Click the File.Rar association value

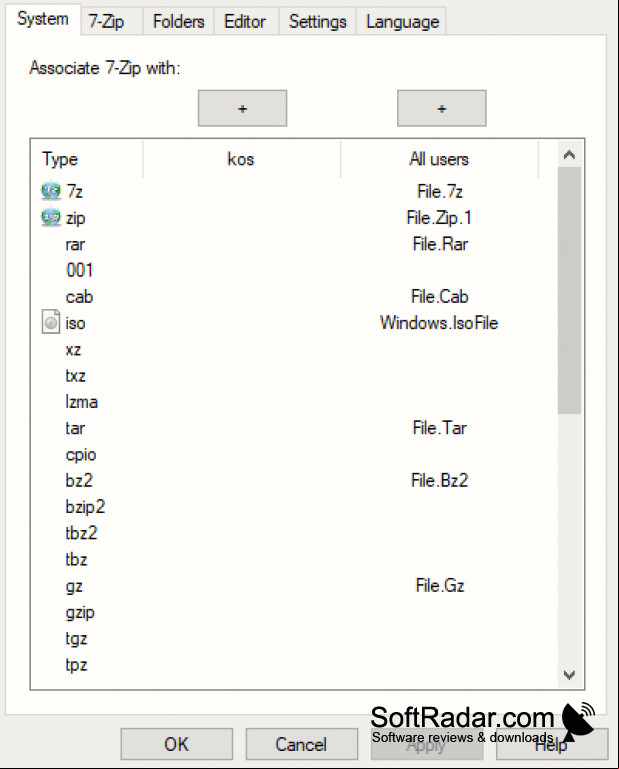point(440,244)
